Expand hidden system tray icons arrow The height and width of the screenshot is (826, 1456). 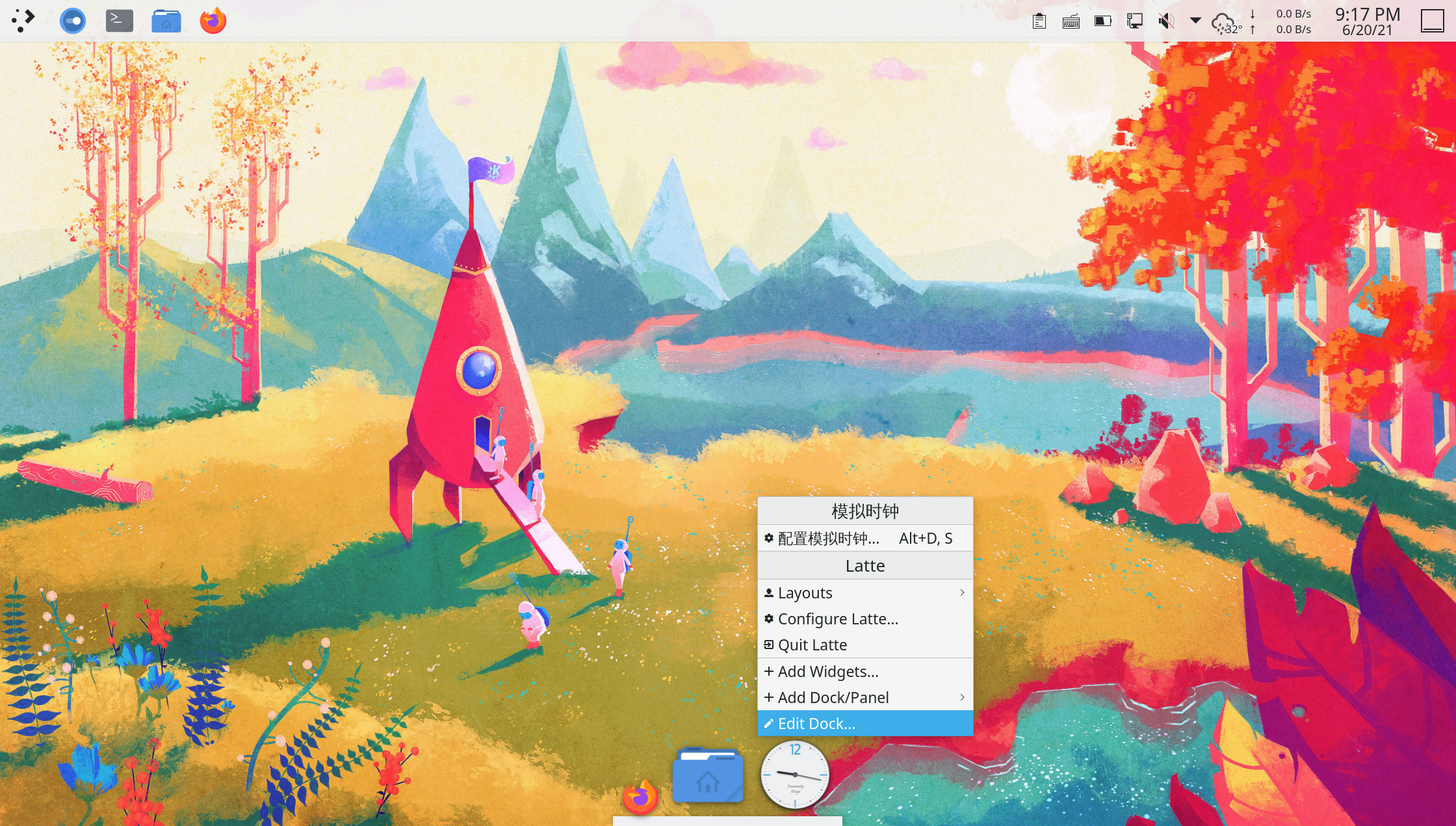coord(1195,21)
